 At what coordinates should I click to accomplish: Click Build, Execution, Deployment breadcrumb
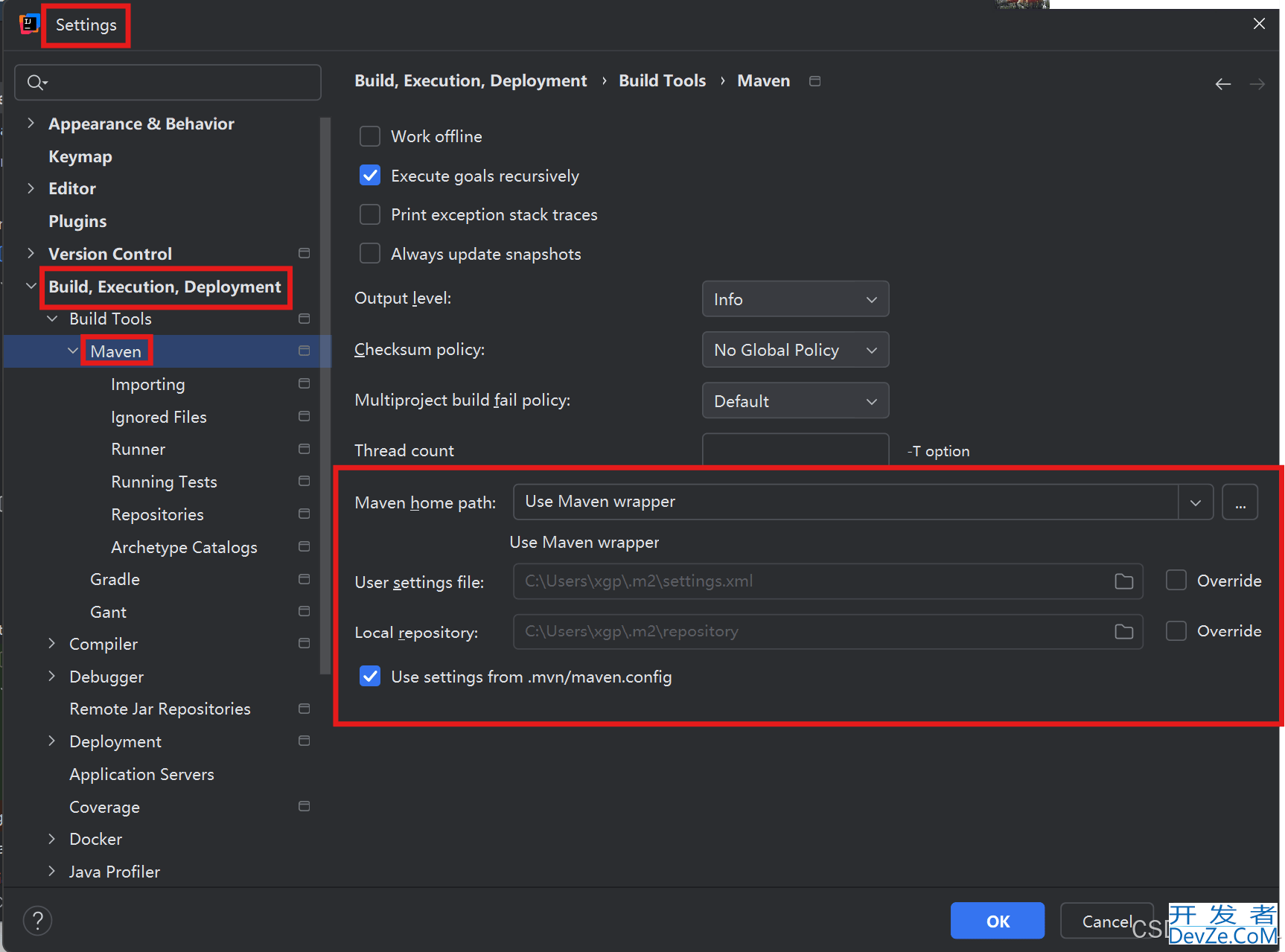[x=471, y=80]
